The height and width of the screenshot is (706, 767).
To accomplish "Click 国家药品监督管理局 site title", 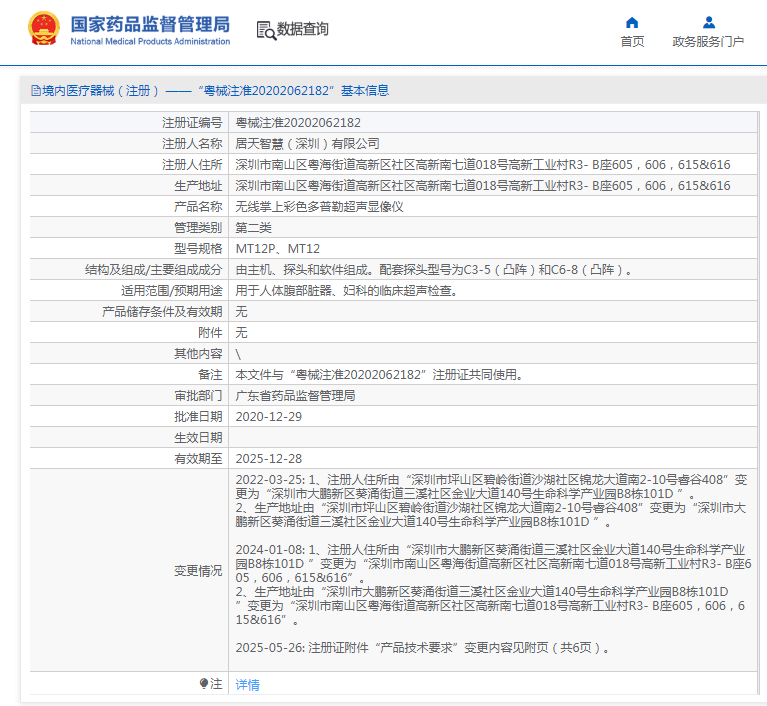I will (x=150, y=24).
